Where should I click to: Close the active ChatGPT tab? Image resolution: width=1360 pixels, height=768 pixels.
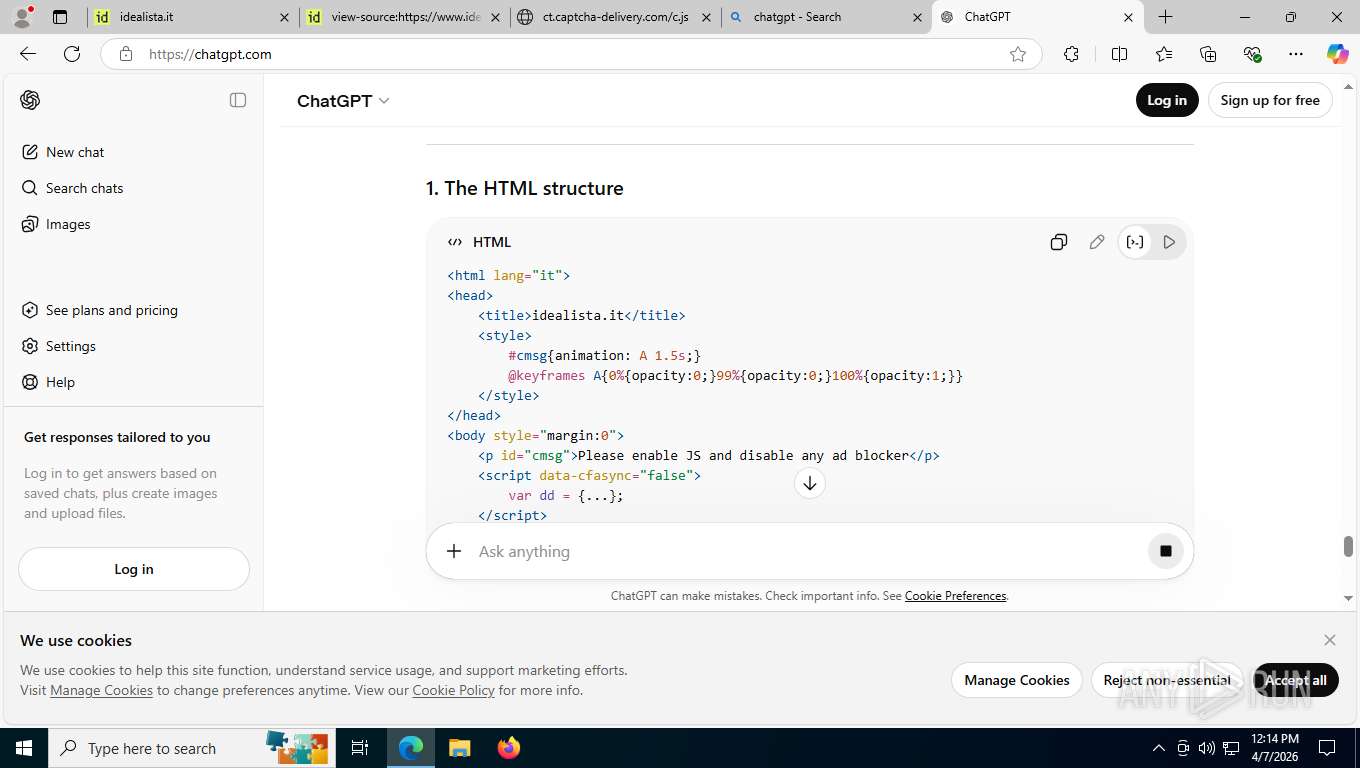pos(1128,17)
